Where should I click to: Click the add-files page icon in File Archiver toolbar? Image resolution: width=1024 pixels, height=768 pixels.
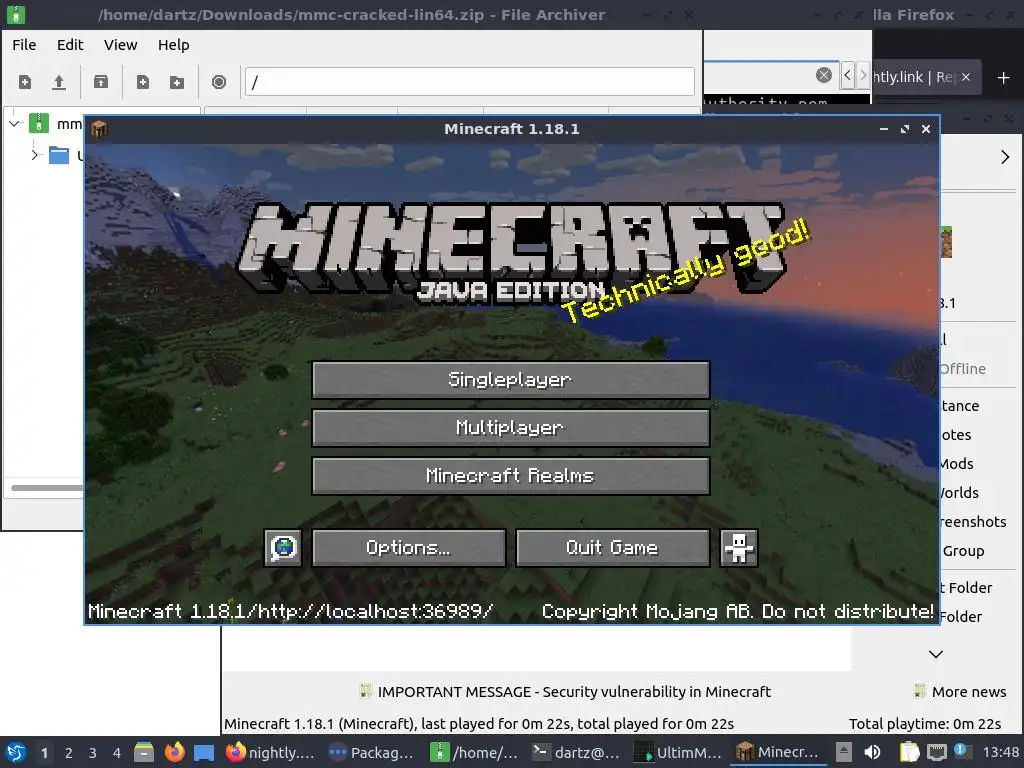coord(142,82)
